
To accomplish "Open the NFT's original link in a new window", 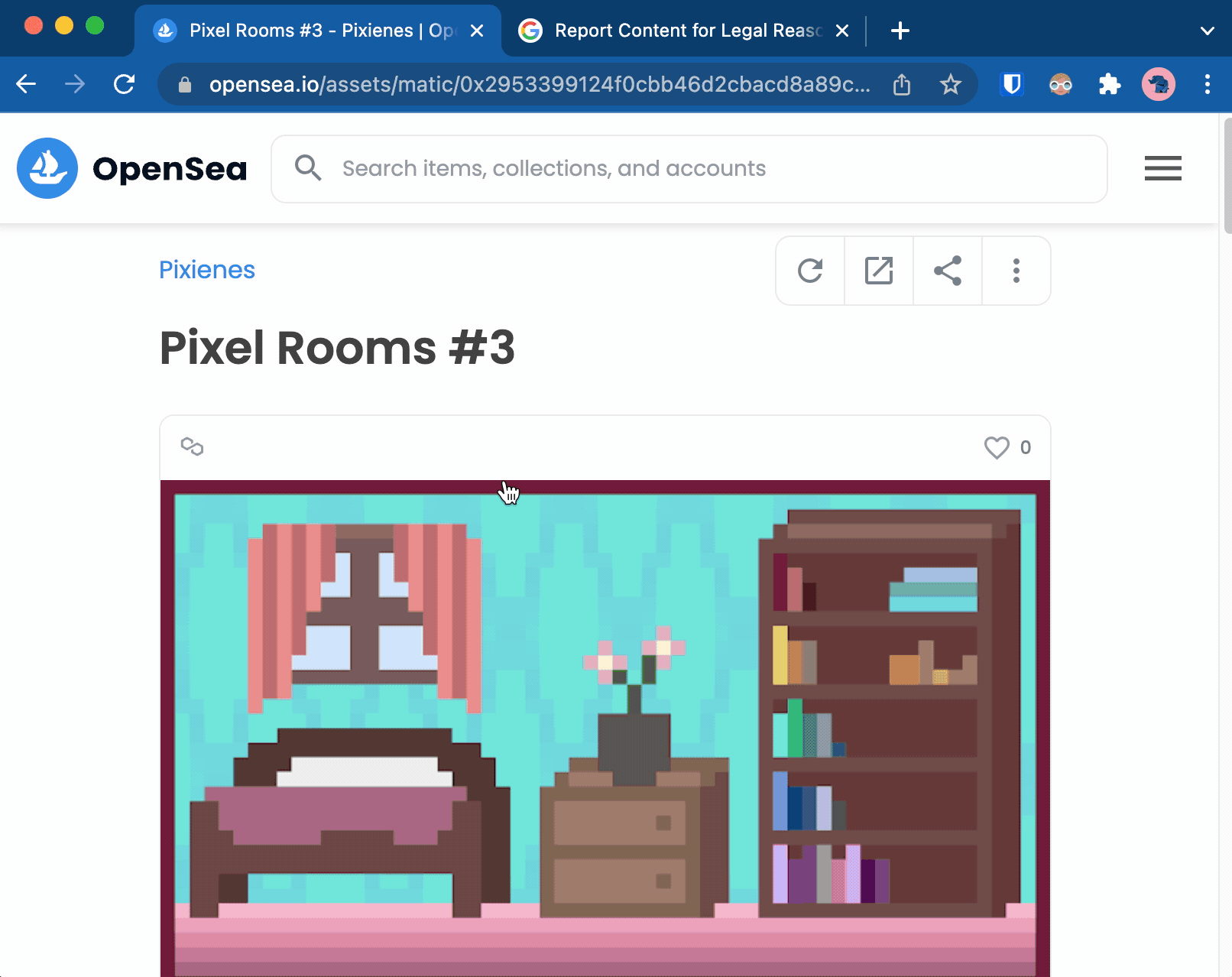I will (x=879, y=271).
